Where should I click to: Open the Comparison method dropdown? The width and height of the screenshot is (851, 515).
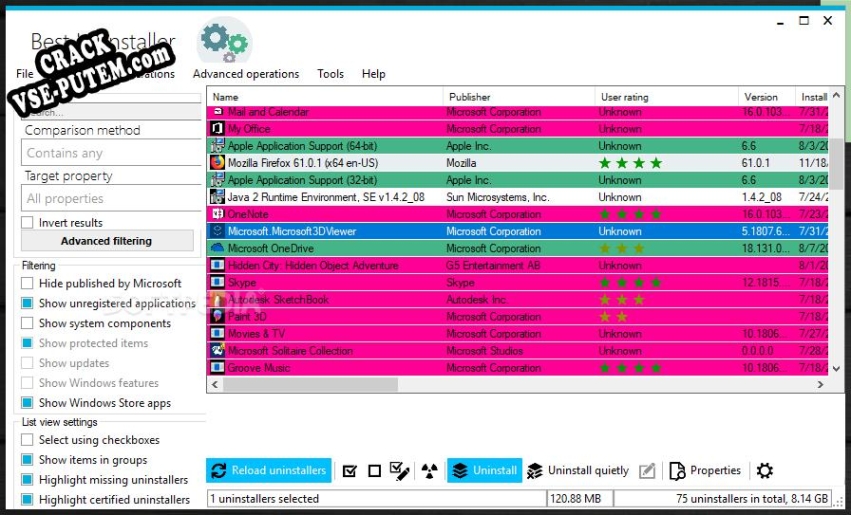click(x=111, y=153)
